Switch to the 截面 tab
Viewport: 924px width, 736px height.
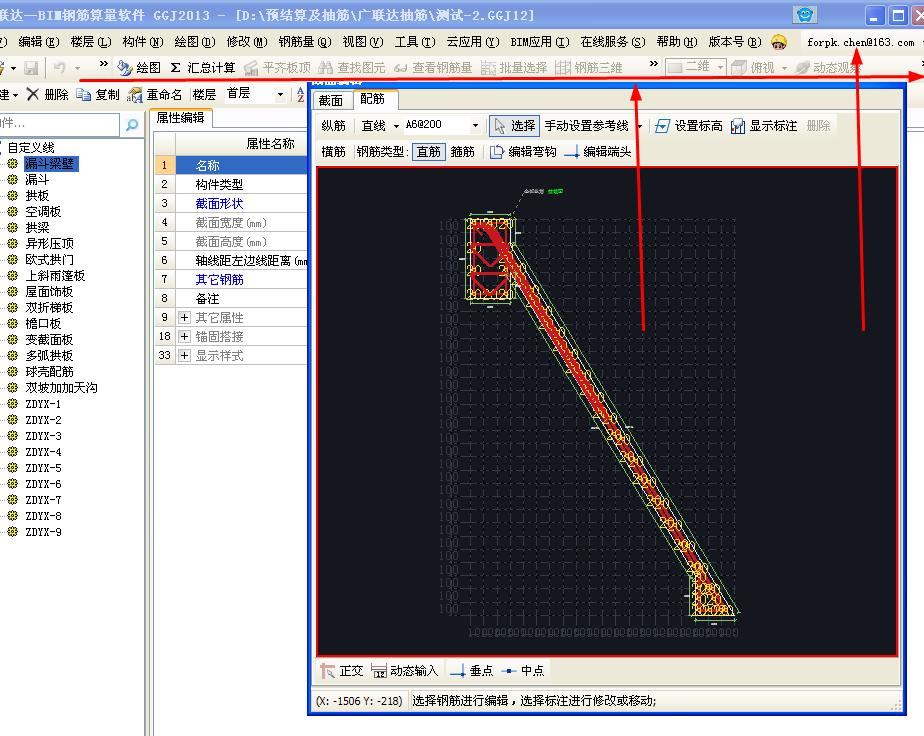click(331, 100)
